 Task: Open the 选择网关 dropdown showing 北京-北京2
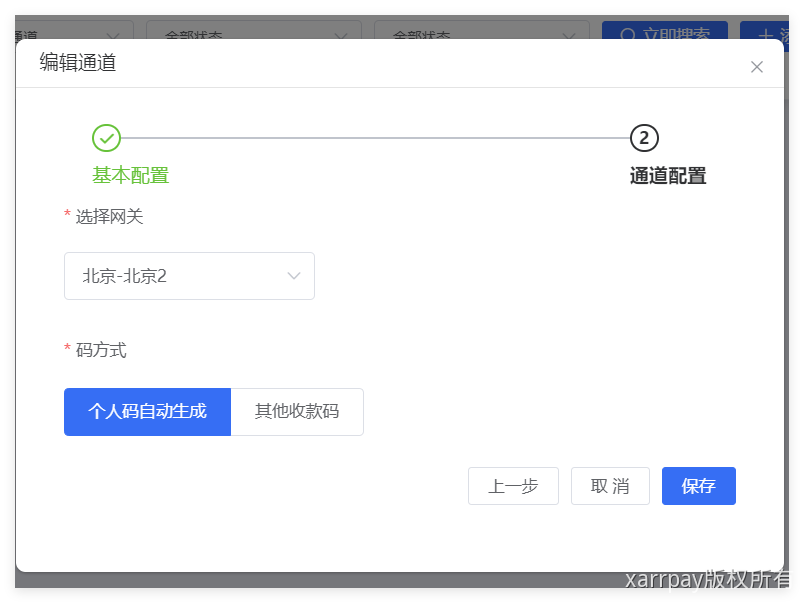(189, 276)
